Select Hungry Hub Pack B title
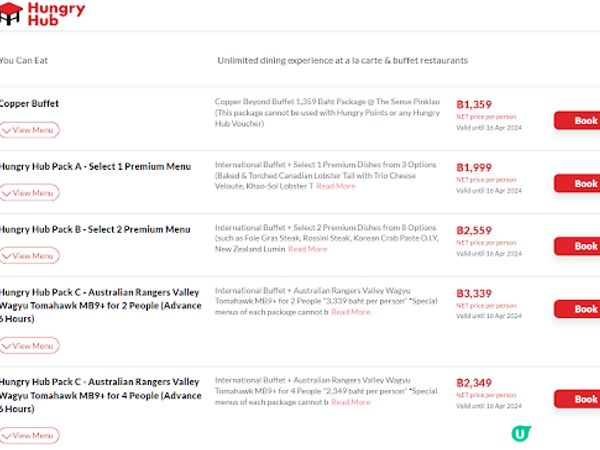The width and height of the screenshot is (600, 450). (x=95, y=229)
